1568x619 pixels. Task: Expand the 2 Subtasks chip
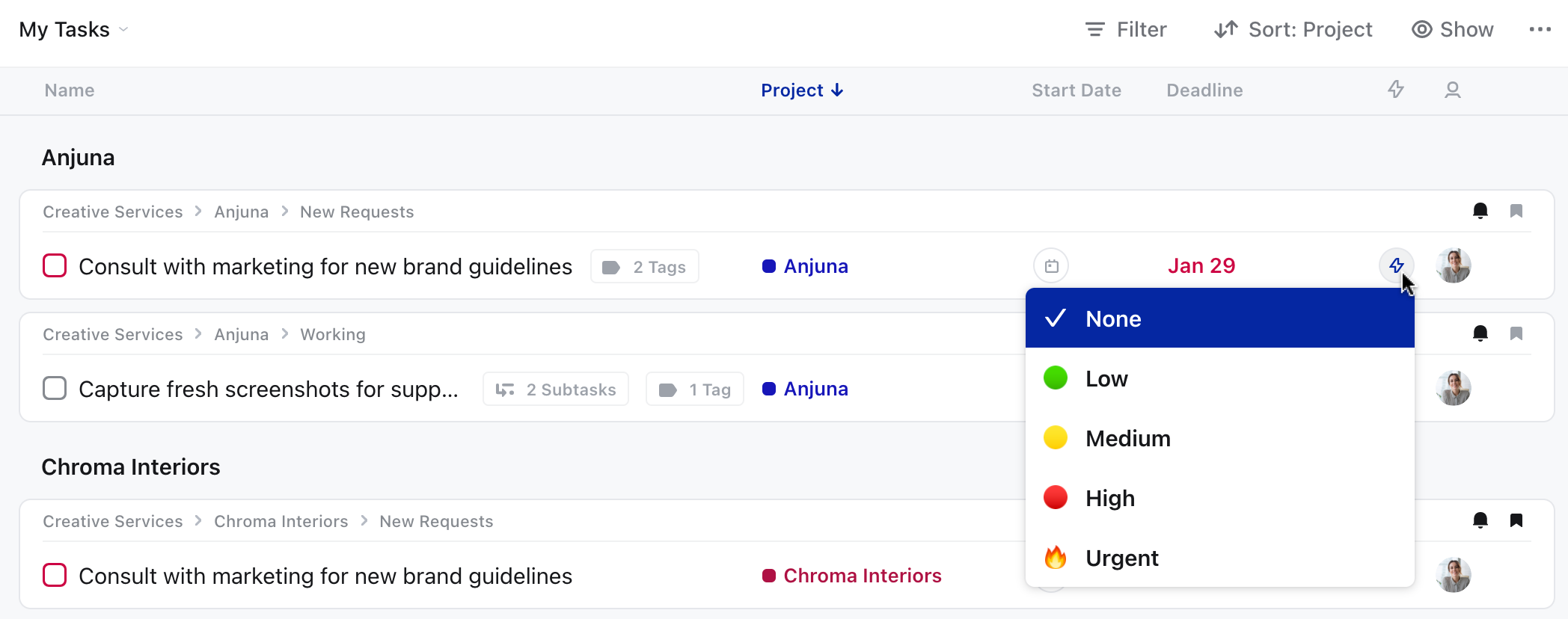[x=556, y=389]
